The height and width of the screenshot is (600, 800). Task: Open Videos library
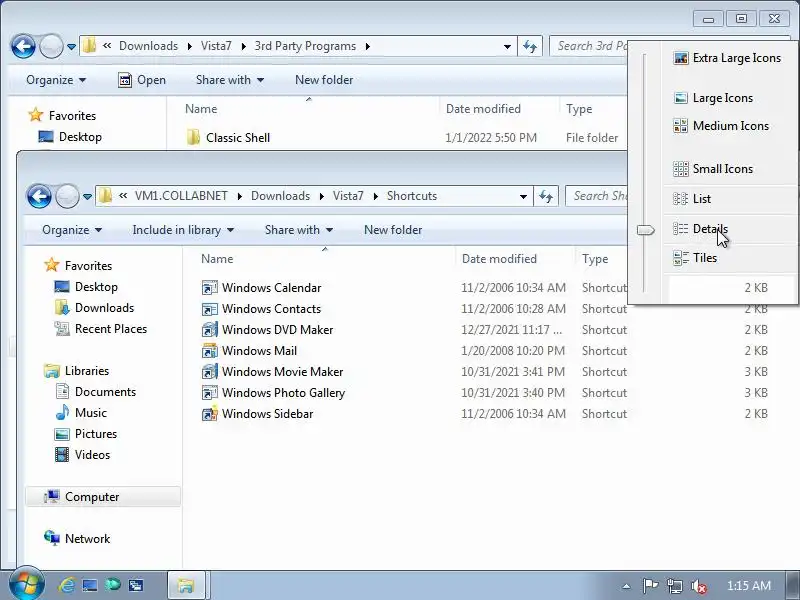(82, 455)
